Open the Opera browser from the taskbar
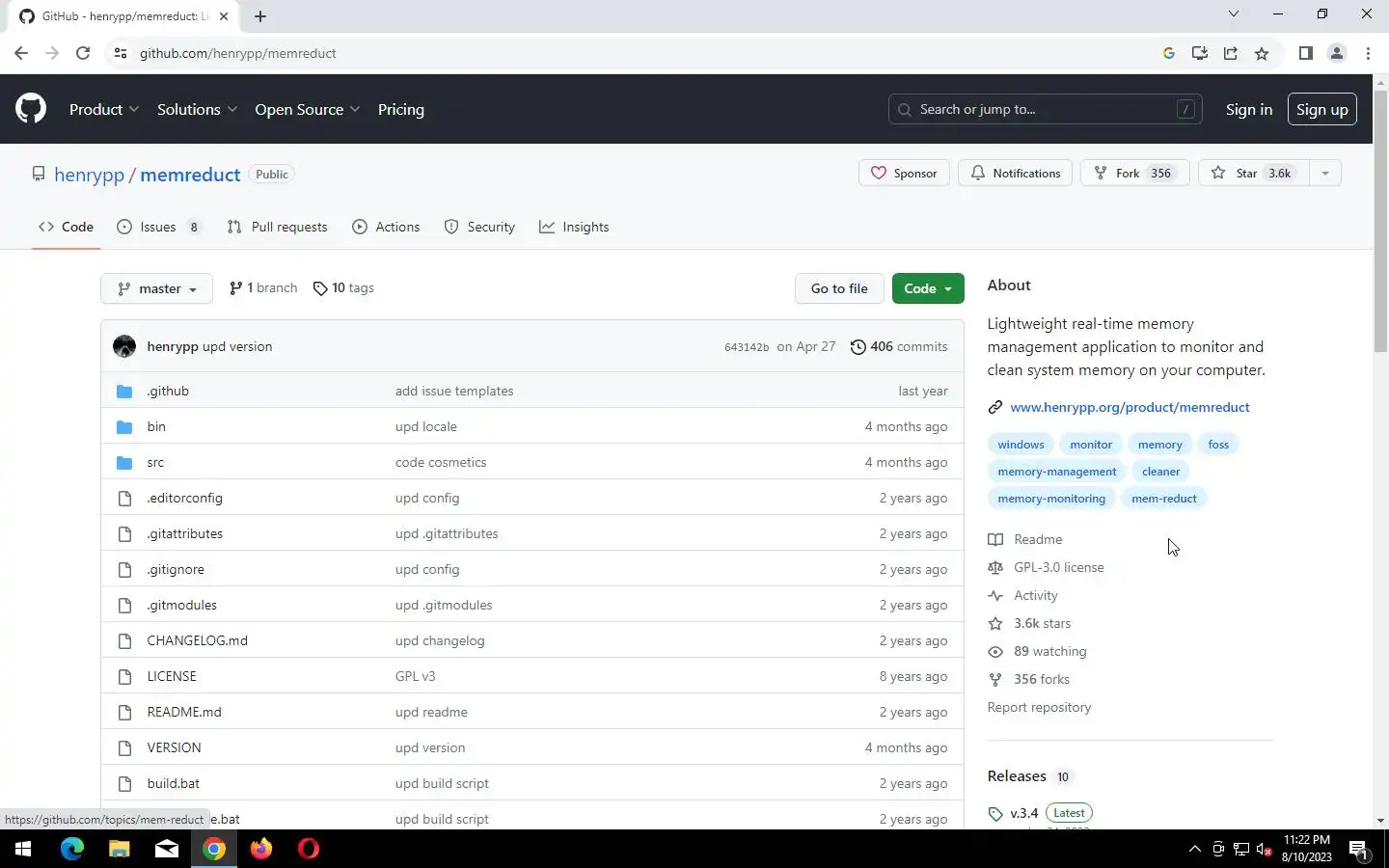The height and width of the screenshot is (868, 1389). [x=309, y=849]
